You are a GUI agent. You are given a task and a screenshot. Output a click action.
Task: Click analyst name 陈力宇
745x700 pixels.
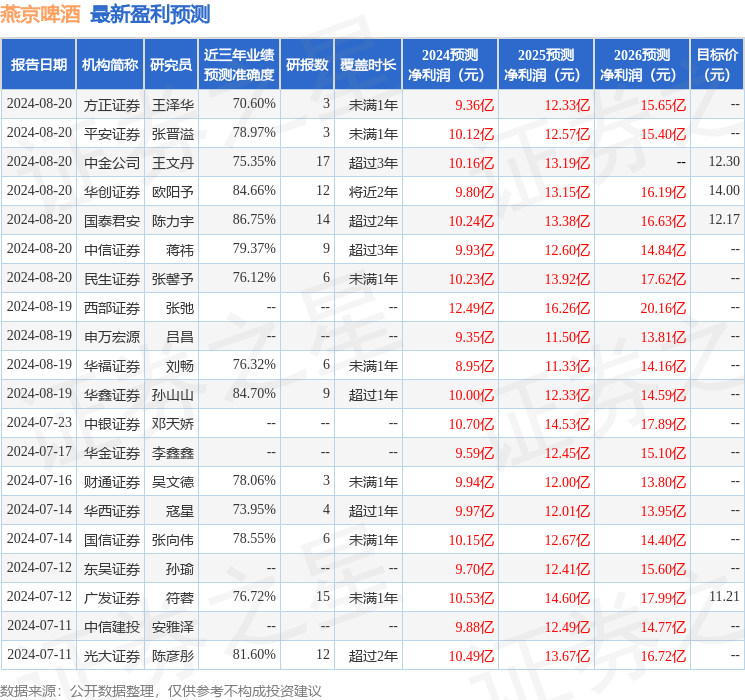(173, 221)
